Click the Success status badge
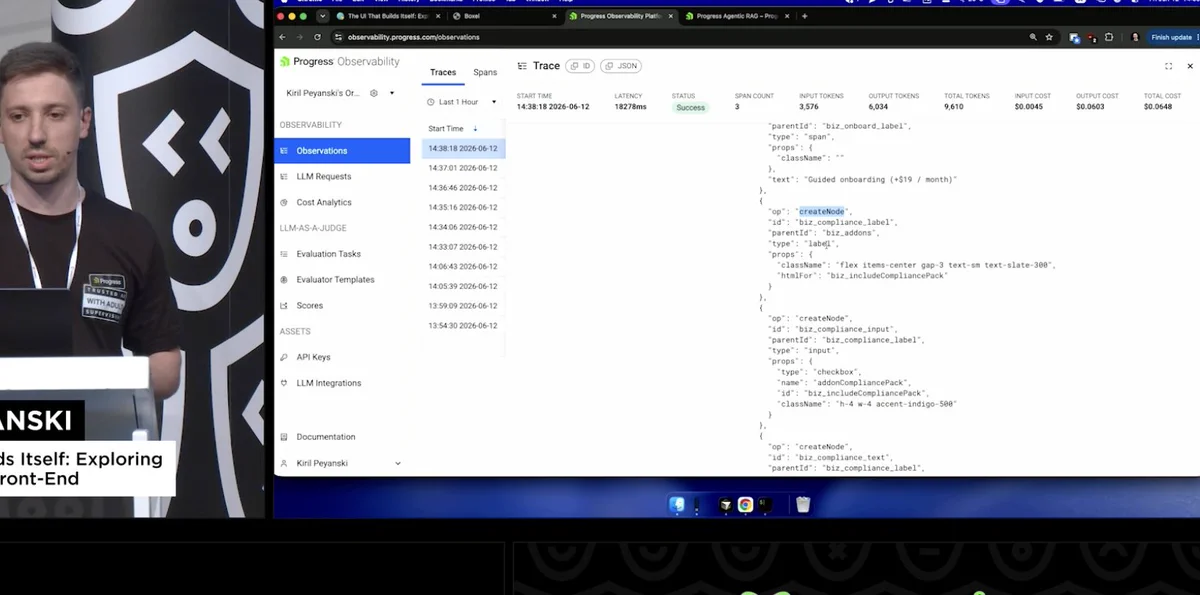The image size is (1200, 595). coord(690,107)
